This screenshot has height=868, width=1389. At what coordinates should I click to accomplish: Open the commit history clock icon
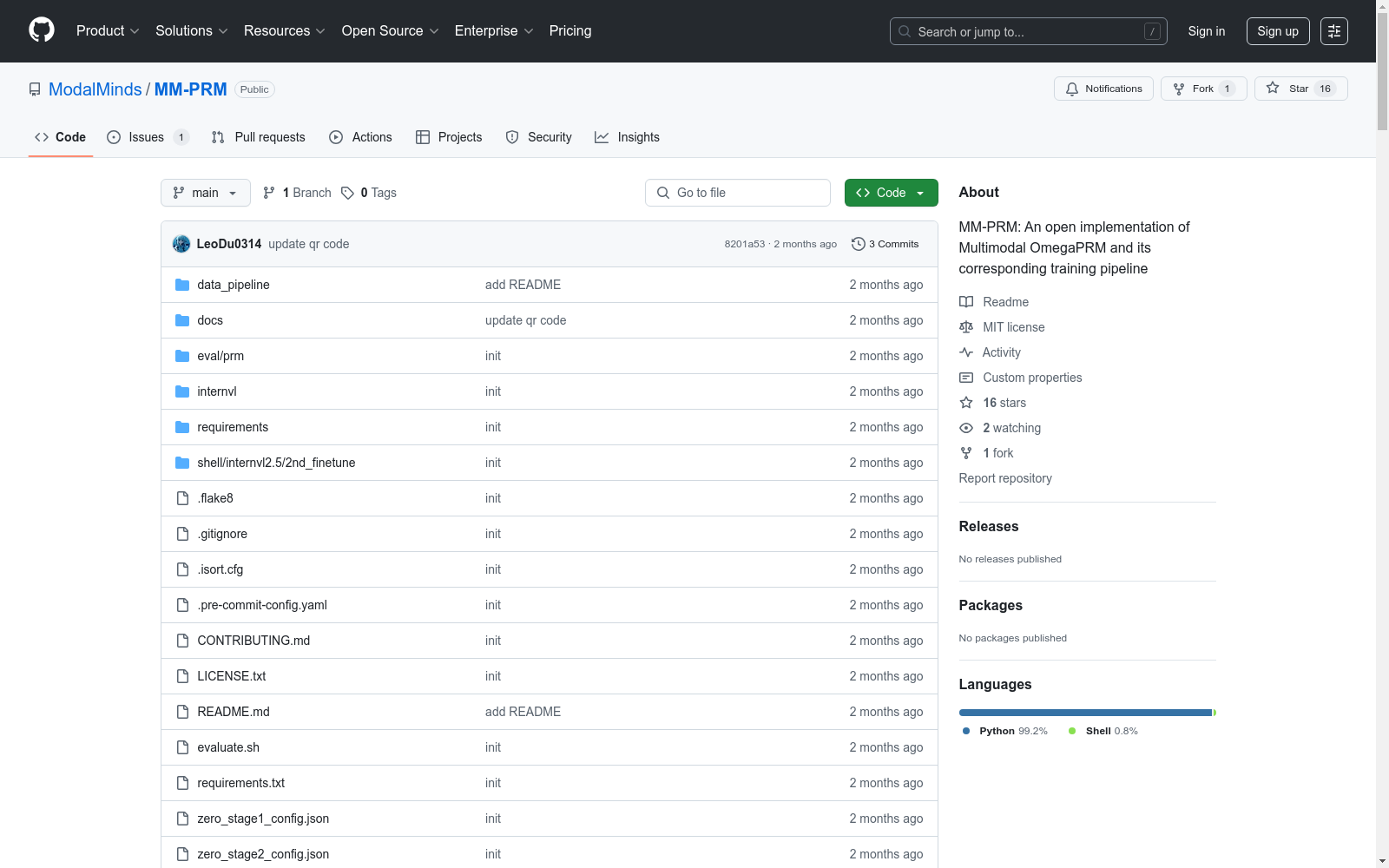[x=859, y=244]
